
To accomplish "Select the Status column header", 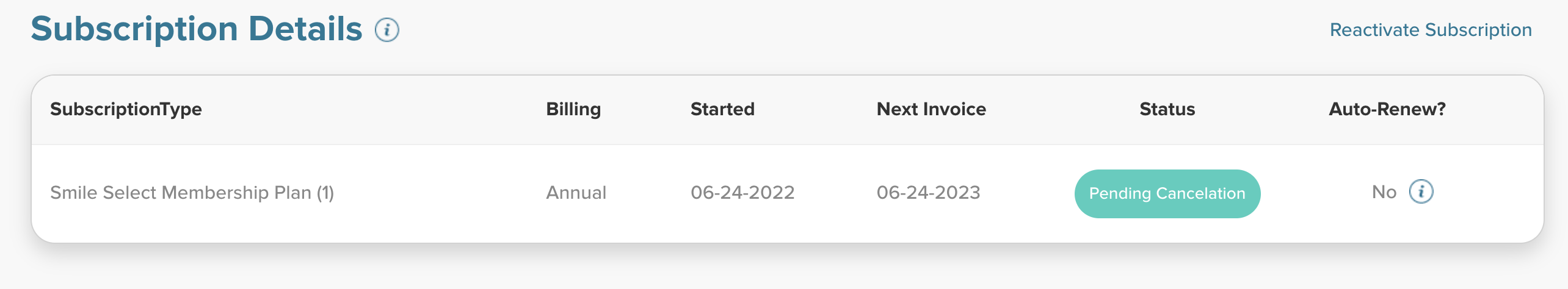I will 1167,109.
